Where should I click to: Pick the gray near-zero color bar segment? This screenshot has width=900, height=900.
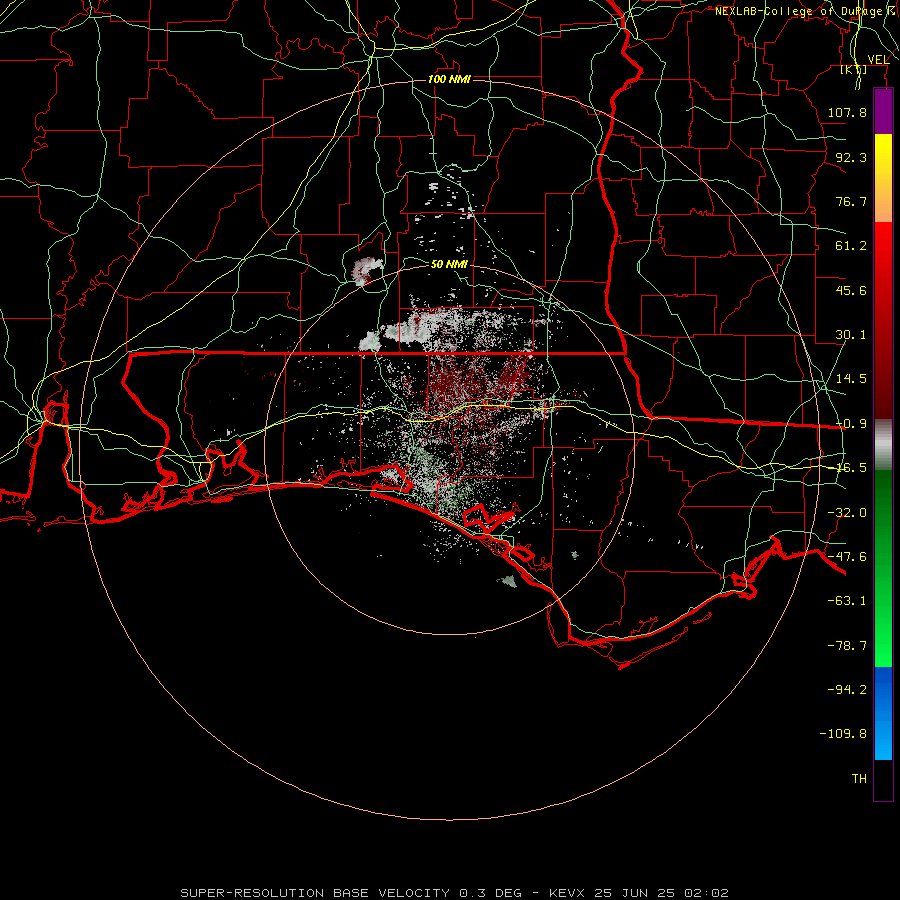[883, 445]
